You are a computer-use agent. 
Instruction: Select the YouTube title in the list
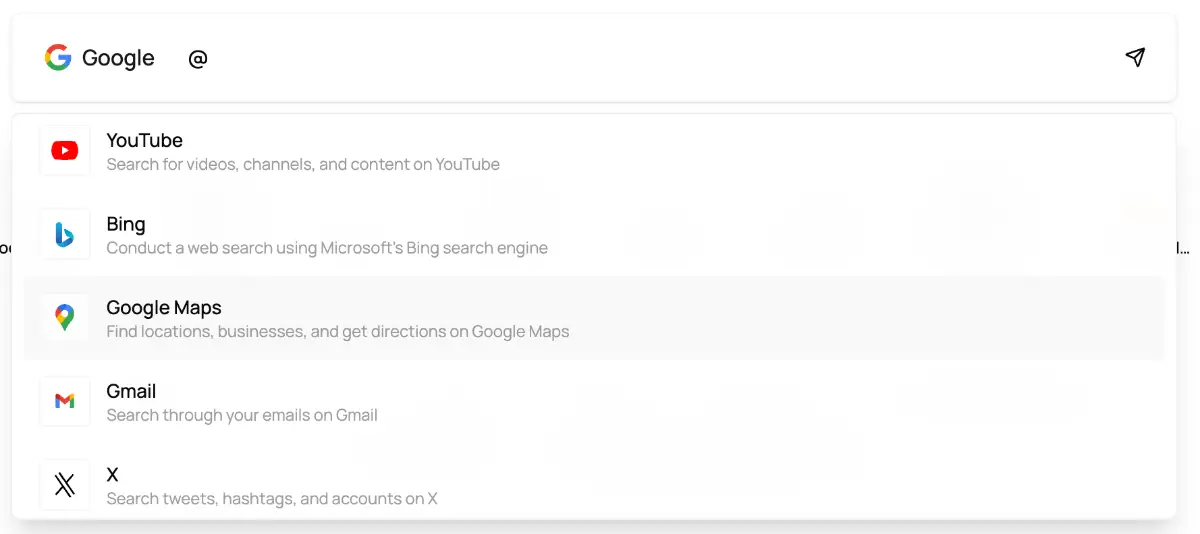click(145, 140)
